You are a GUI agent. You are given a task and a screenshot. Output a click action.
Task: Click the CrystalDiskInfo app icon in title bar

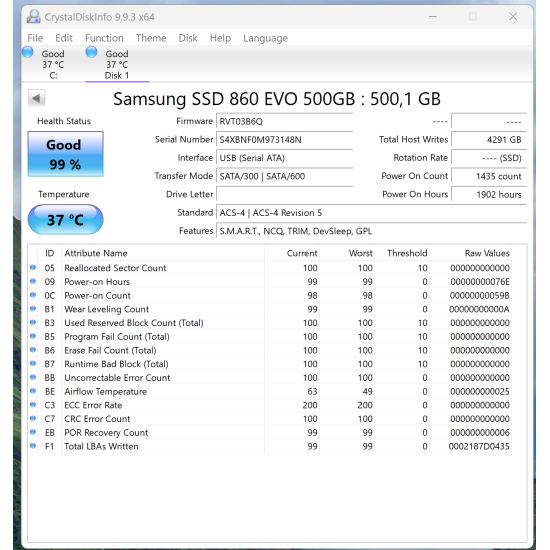point(34,16)
